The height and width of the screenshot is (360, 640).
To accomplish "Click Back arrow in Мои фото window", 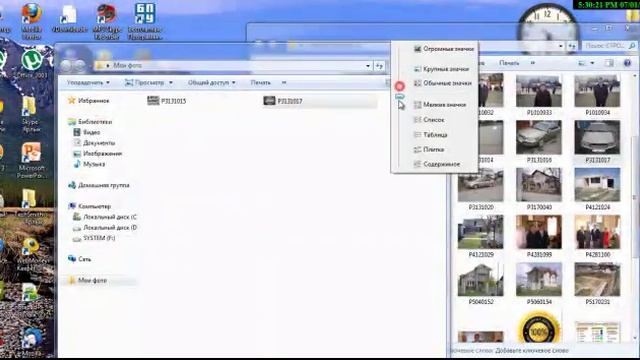I will pos(67,65).
